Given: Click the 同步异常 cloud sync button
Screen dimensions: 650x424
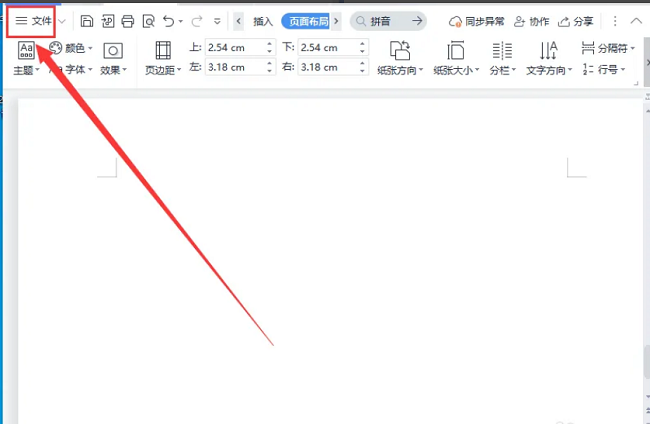Looking at the screenshot, I should [x=477, y=22].
